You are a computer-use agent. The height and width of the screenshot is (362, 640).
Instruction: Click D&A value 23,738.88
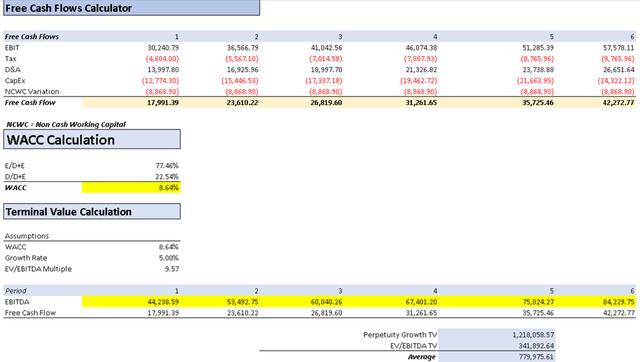[538, 70]
